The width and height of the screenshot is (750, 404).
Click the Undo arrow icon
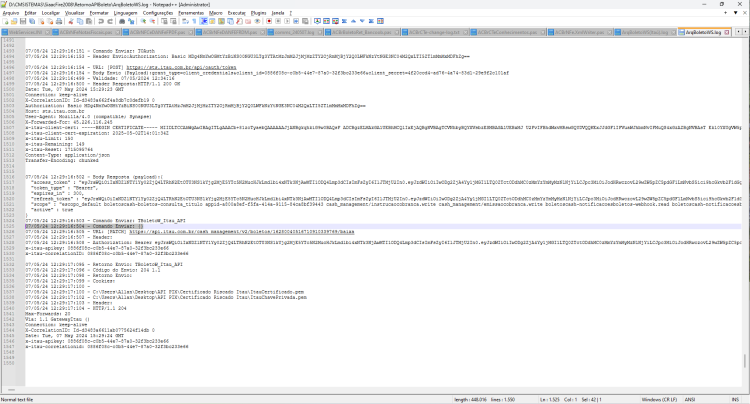[x=101, y=21]
